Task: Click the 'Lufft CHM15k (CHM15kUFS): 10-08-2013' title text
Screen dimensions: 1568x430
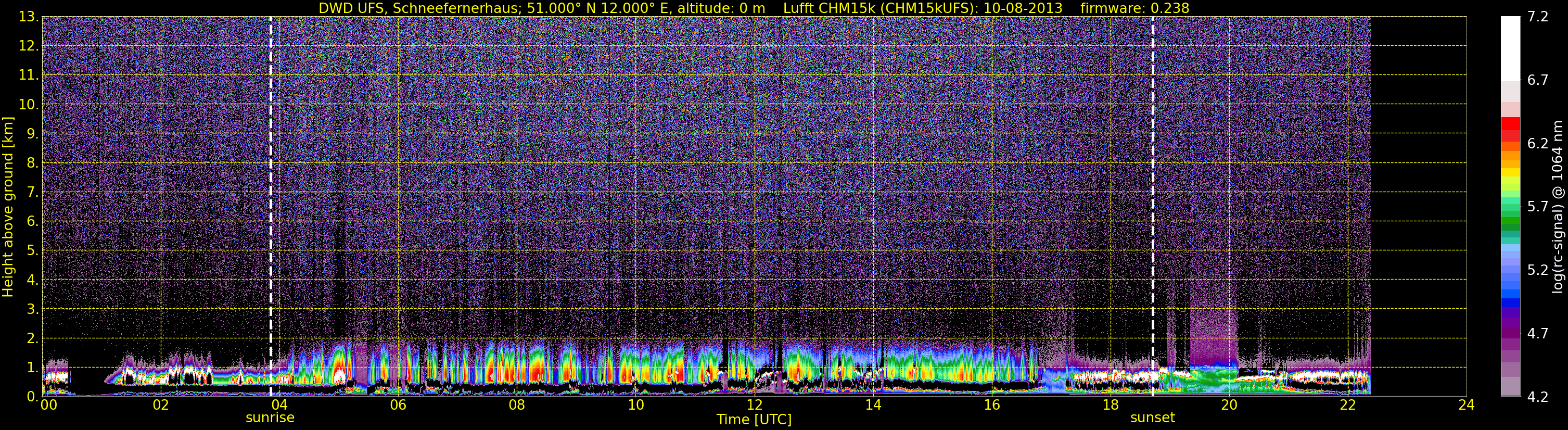Action: tap(922, 8)
